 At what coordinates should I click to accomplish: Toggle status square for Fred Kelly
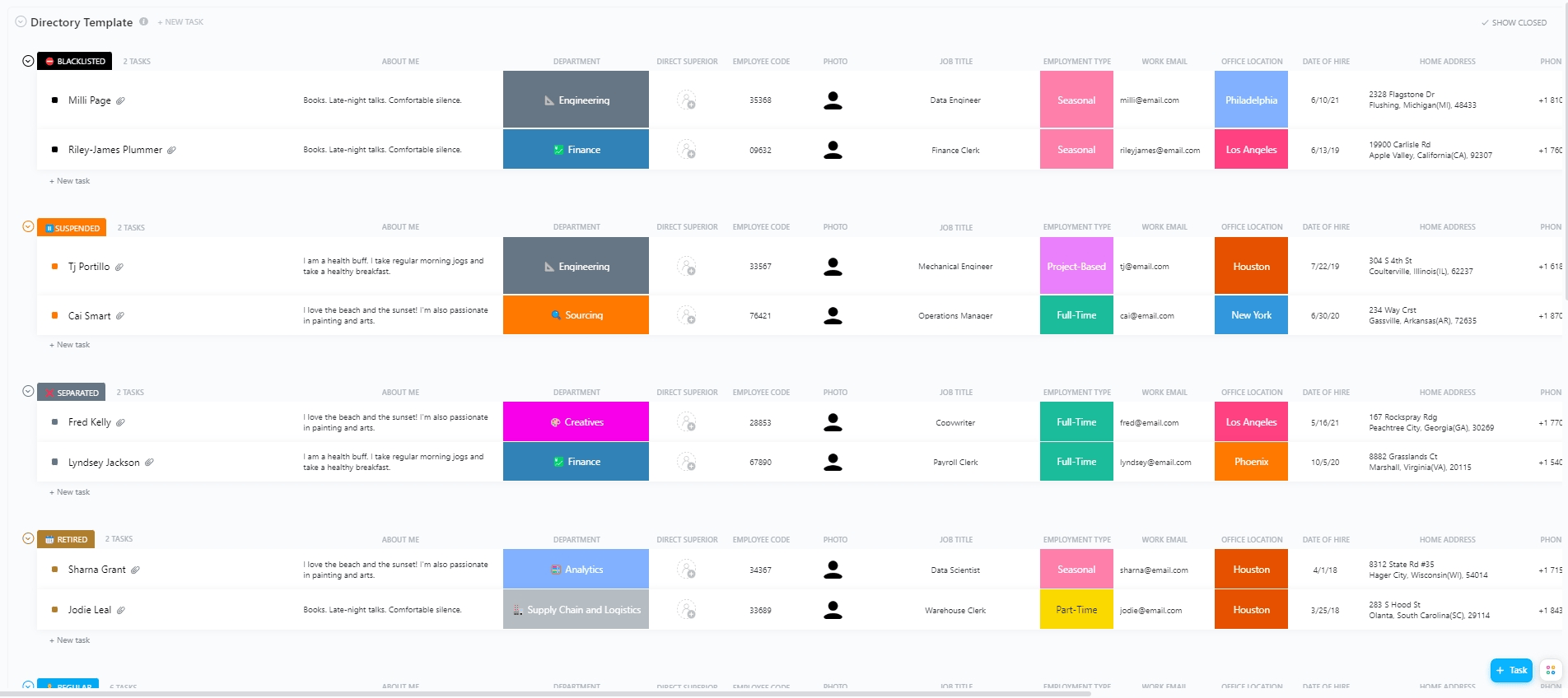[54, 422]
